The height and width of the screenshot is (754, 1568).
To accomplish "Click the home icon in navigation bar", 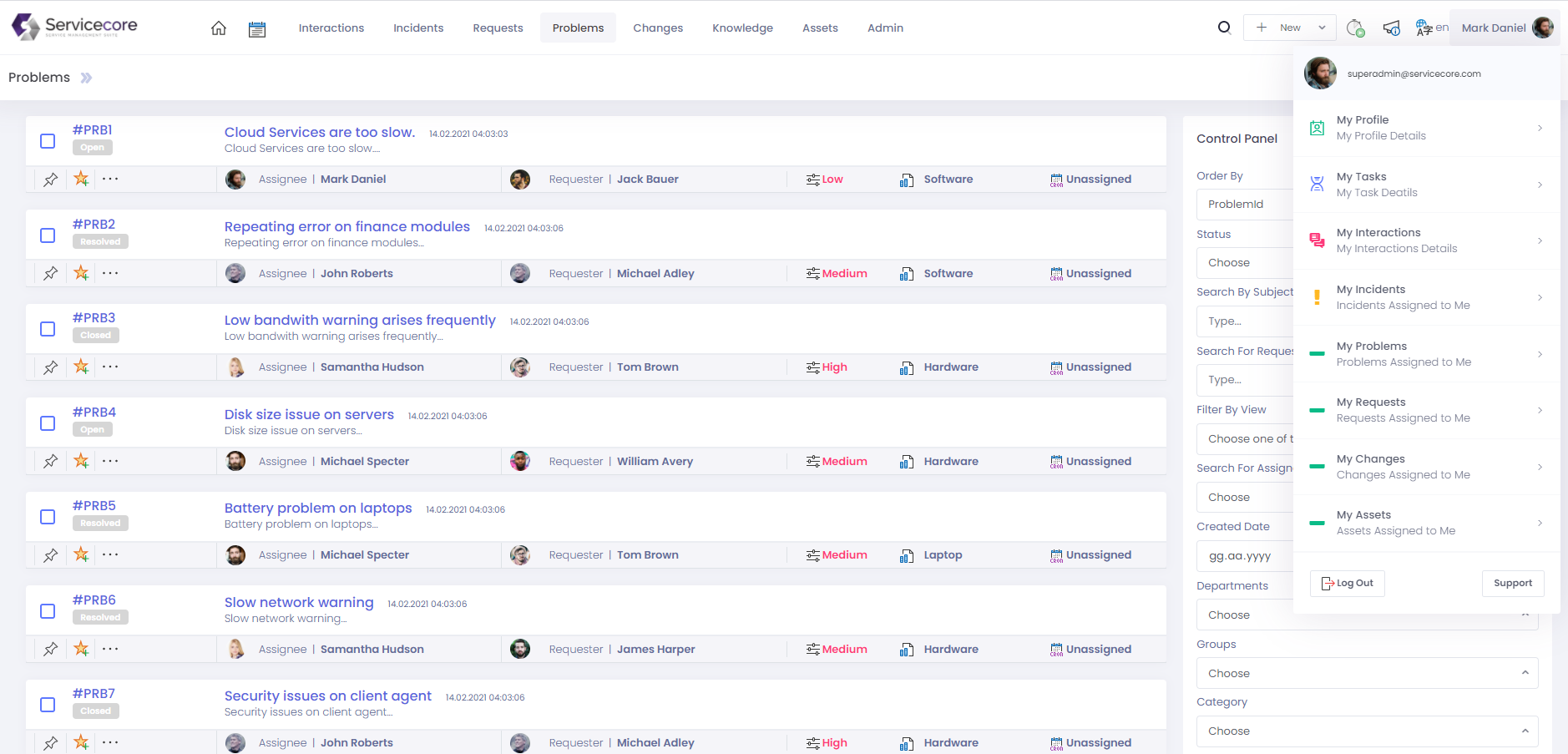I will (x=219, y=28).
